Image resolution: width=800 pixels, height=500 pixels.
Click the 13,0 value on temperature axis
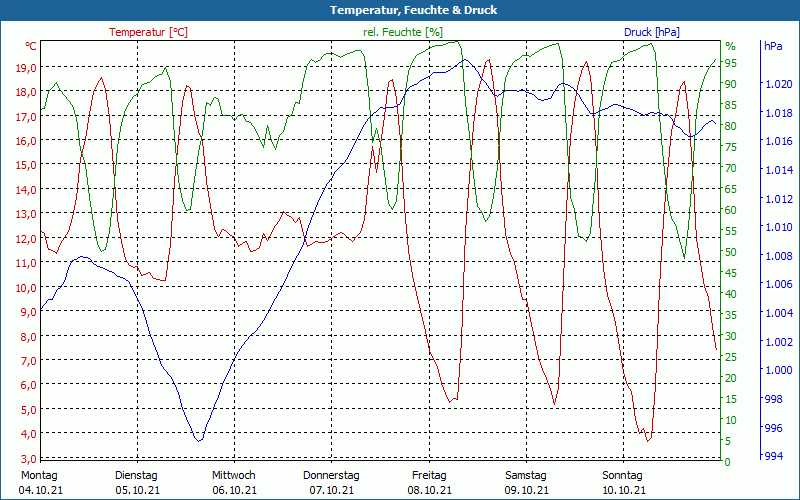26,214
